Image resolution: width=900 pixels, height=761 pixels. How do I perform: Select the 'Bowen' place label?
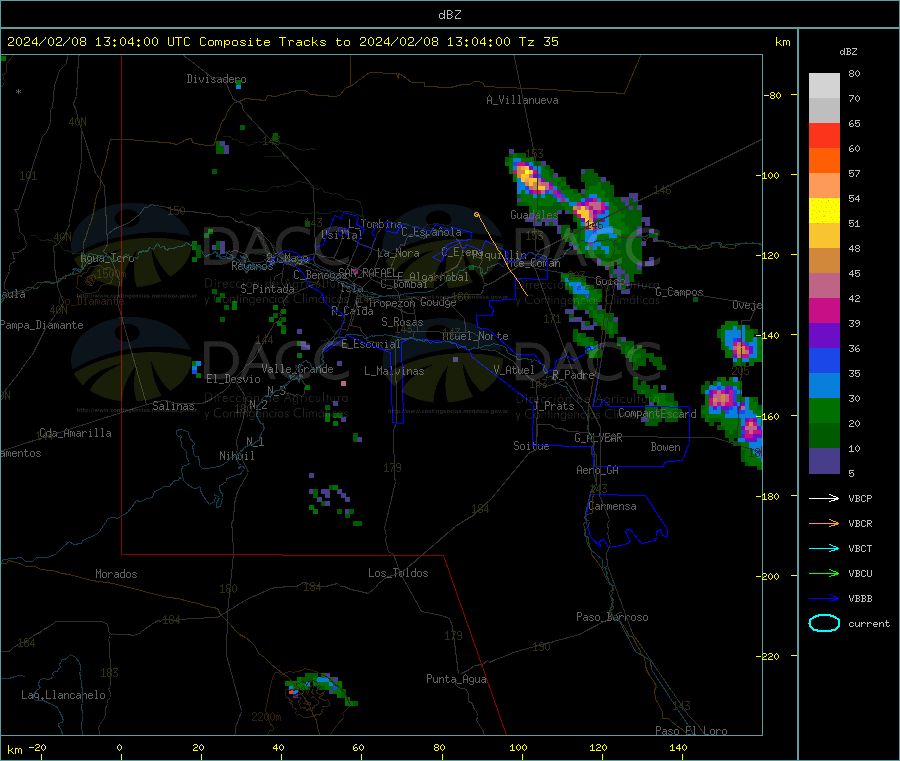[x=665, y=447]
